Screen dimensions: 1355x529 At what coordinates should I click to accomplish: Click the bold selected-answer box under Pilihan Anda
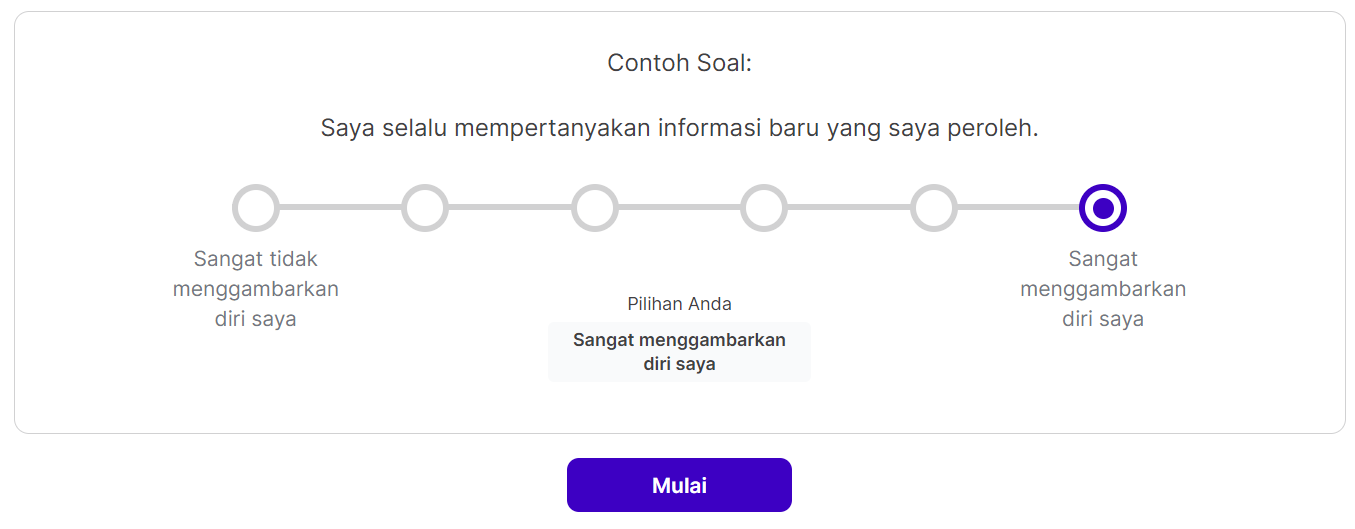tap(679, 352)
